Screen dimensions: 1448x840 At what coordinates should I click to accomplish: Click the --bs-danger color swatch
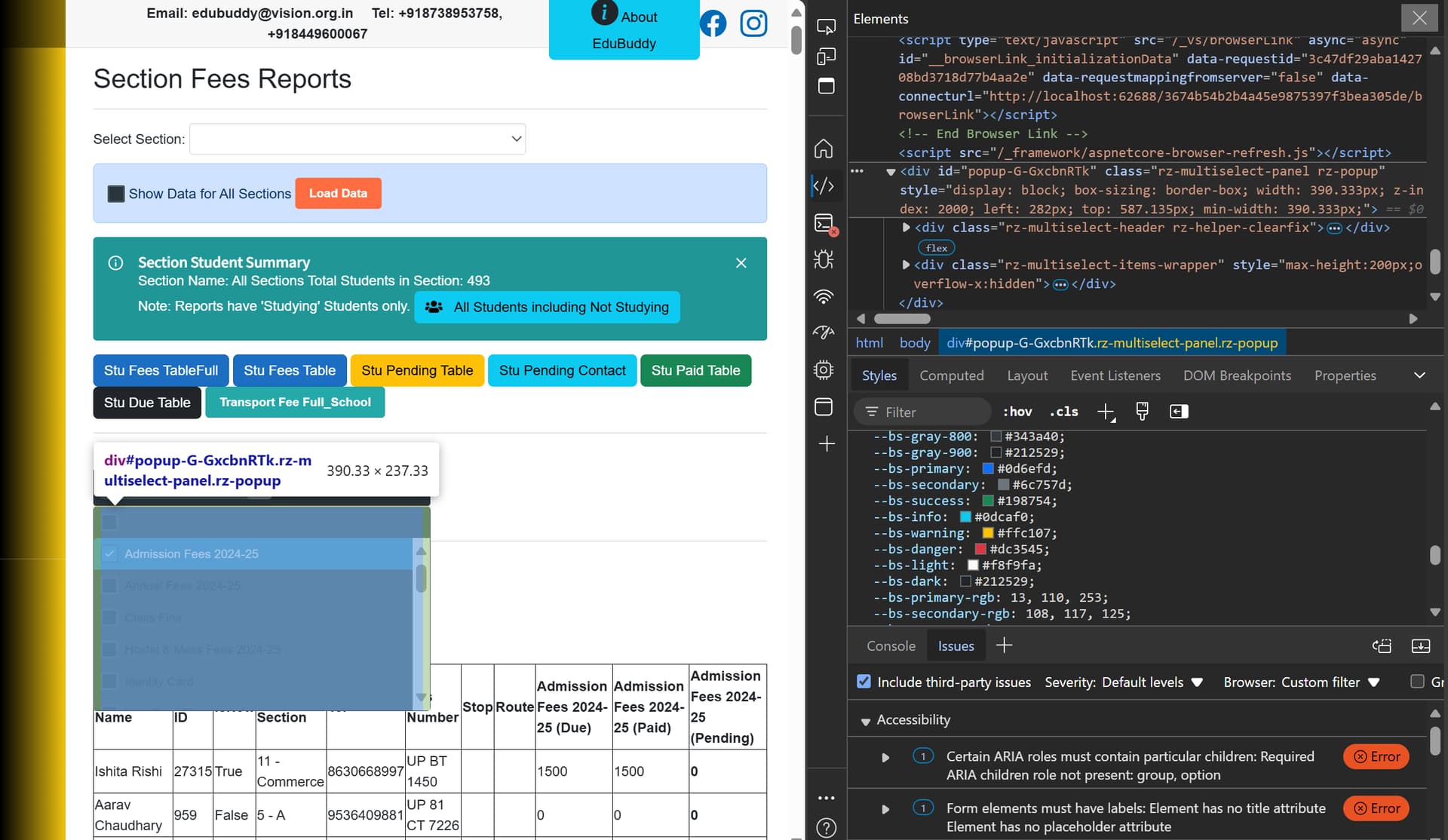click(x=980, y=549)
